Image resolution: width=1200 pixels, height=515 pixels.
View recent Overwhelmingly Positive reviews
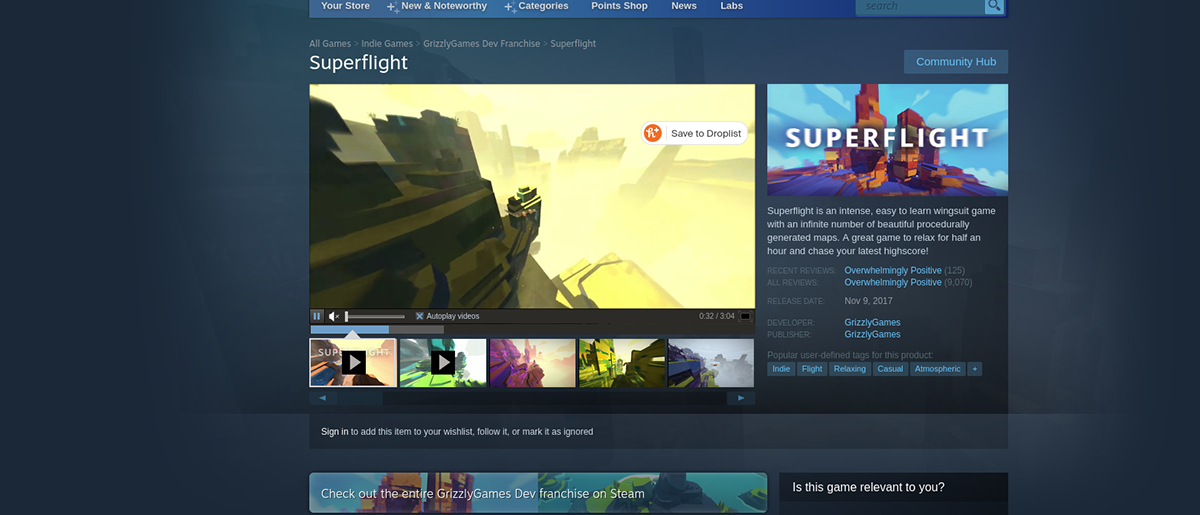pyautogui.click(x=893, y=271)
